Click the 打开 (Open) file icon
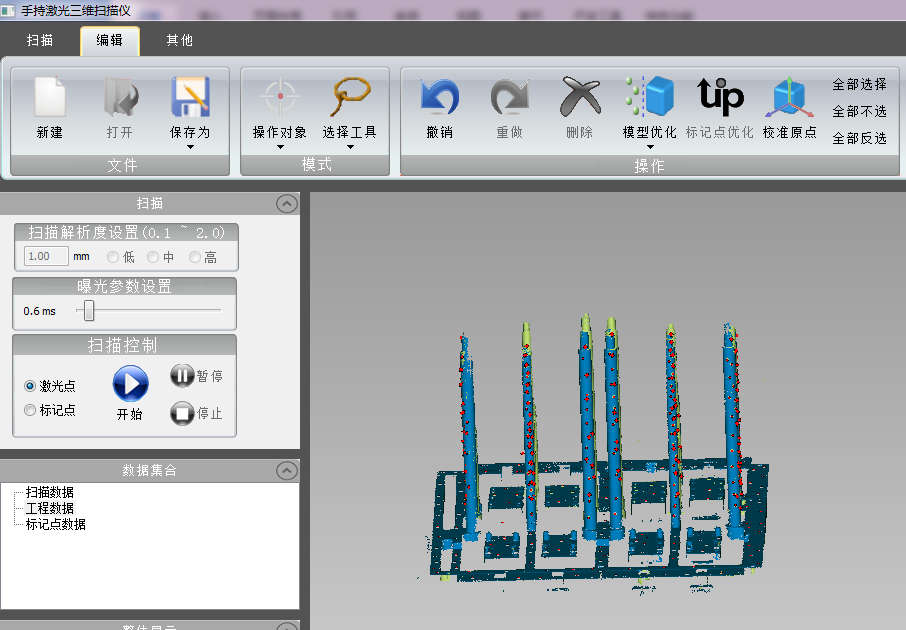This screenshot has height=630, width=906. click(119, 100)
